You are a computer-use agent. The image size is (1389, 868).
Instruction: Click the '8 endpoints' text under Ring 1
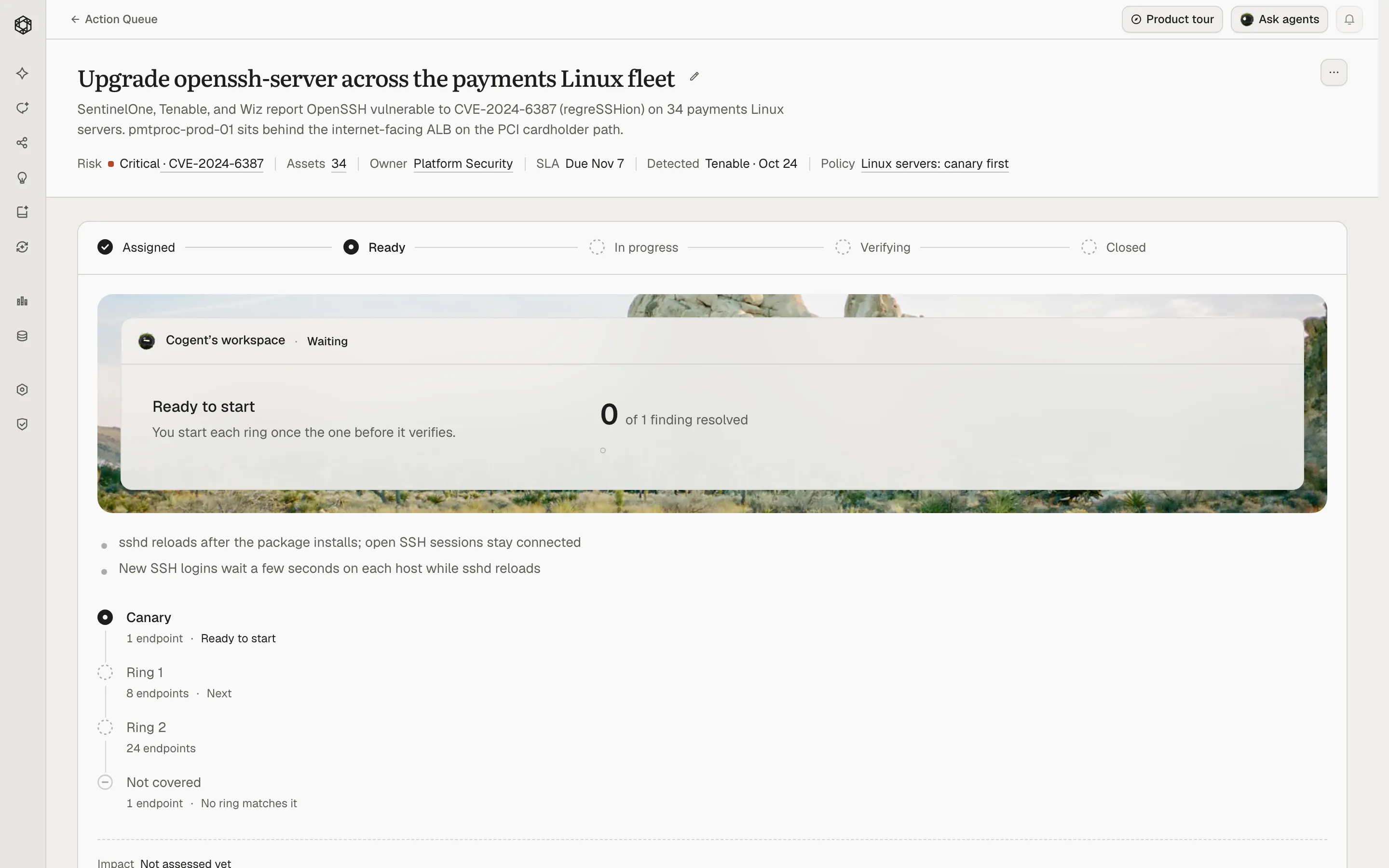click(157, 693)
